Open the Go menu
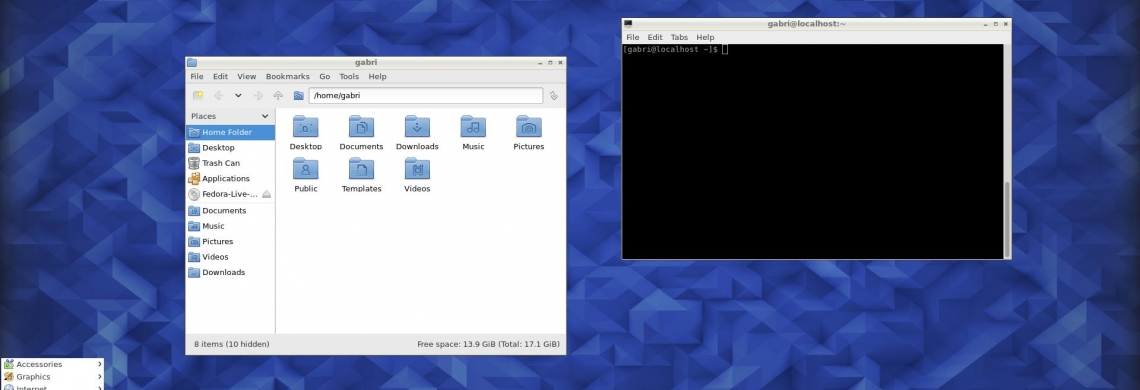 (324, 76)
